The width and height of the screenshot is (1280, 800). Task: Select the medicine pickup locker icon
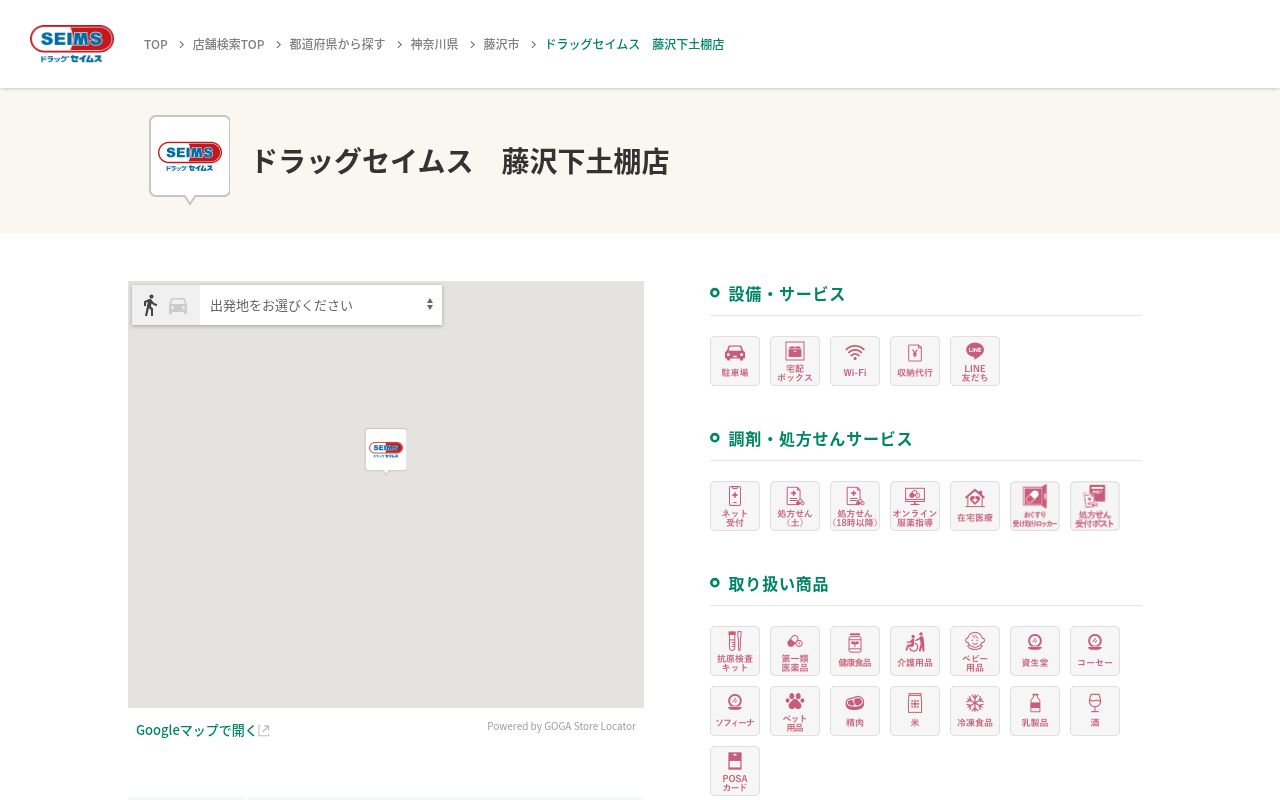(x=1035, y=506)
